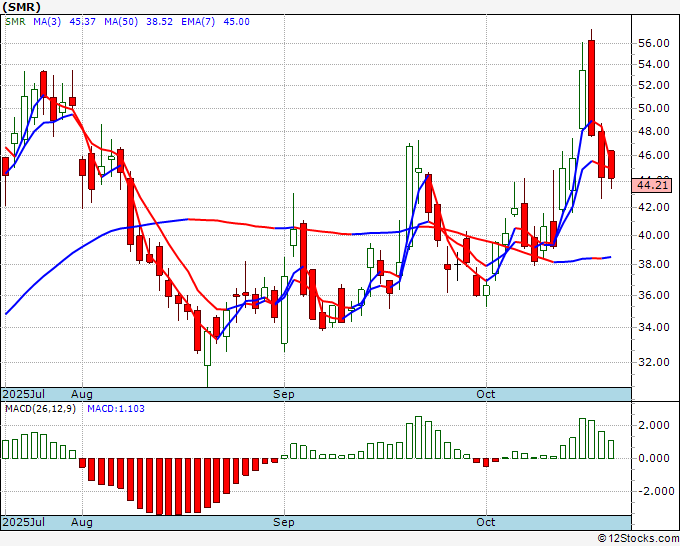Click the 40.00 price axis label
Image resolution: width=680 pixels, height=546 pixels.
[x=652, y=236]
